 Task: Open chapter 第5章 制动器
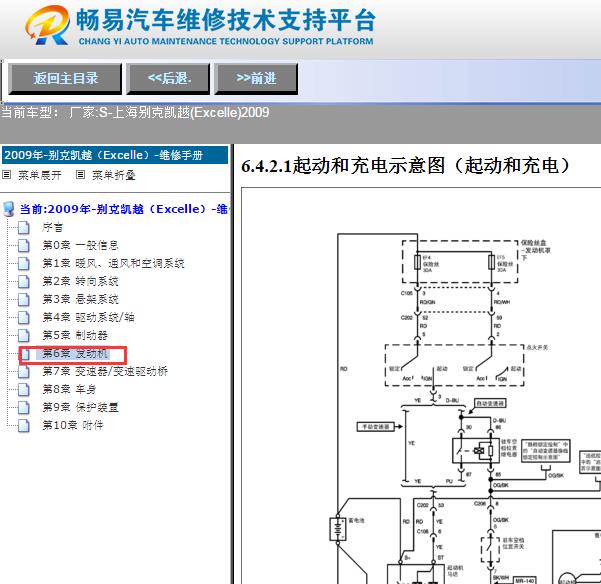click(75, 335)
